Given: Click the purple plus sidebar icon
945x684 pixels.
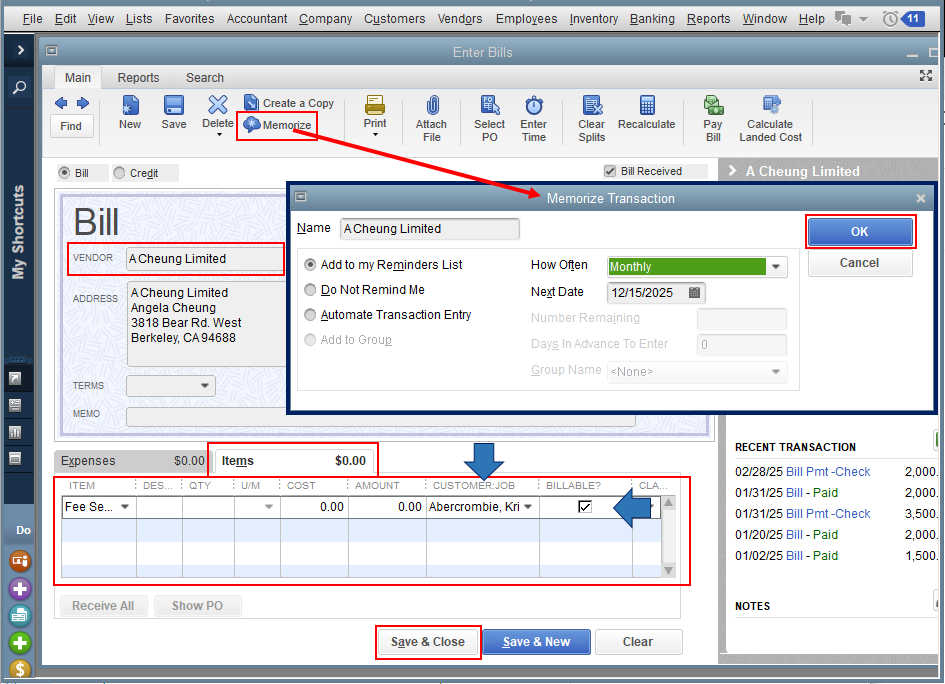Looking at the screenshot, I should (19, 589).
